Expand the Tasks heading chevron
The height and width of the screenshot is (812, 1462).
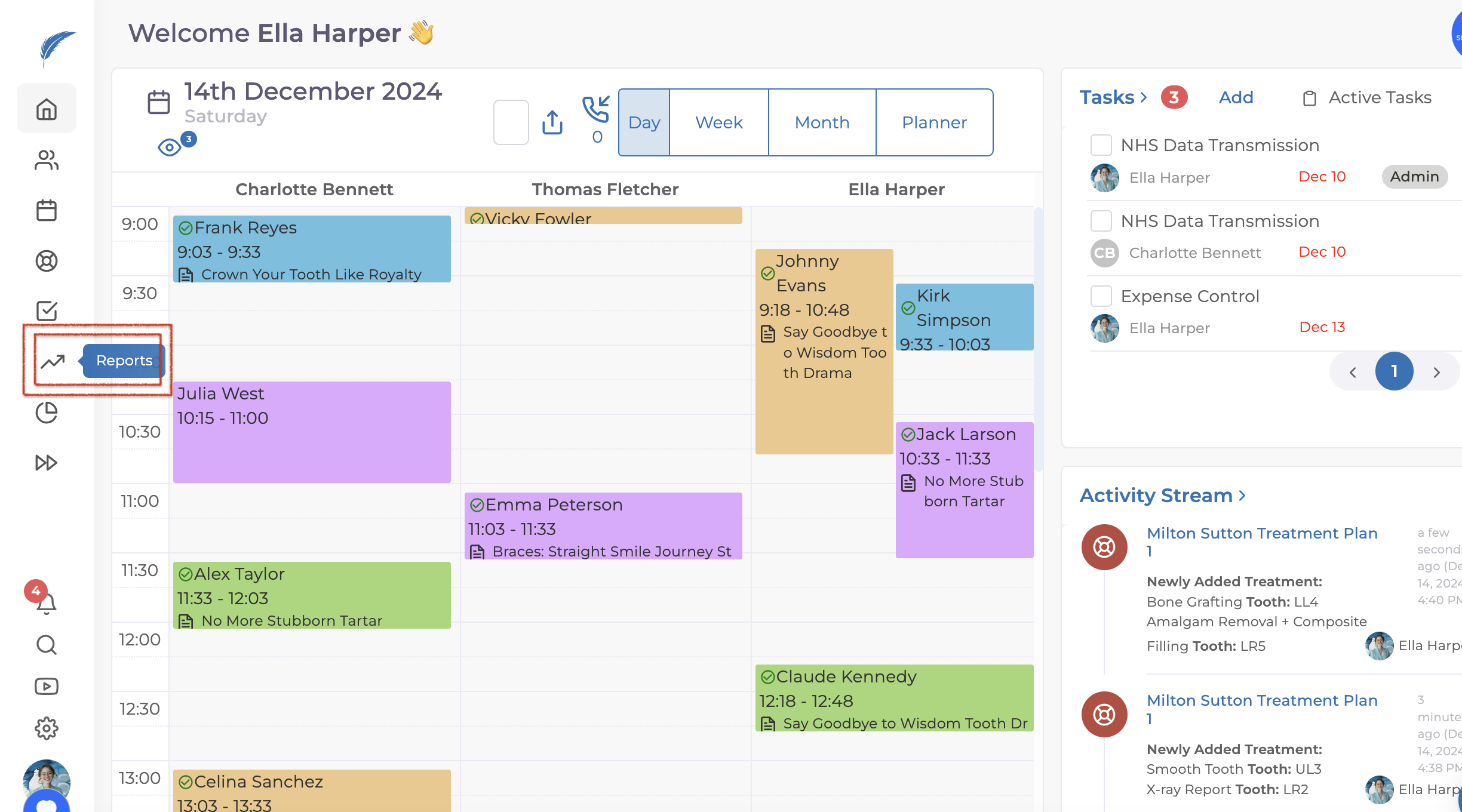(x=1144, y=97)
